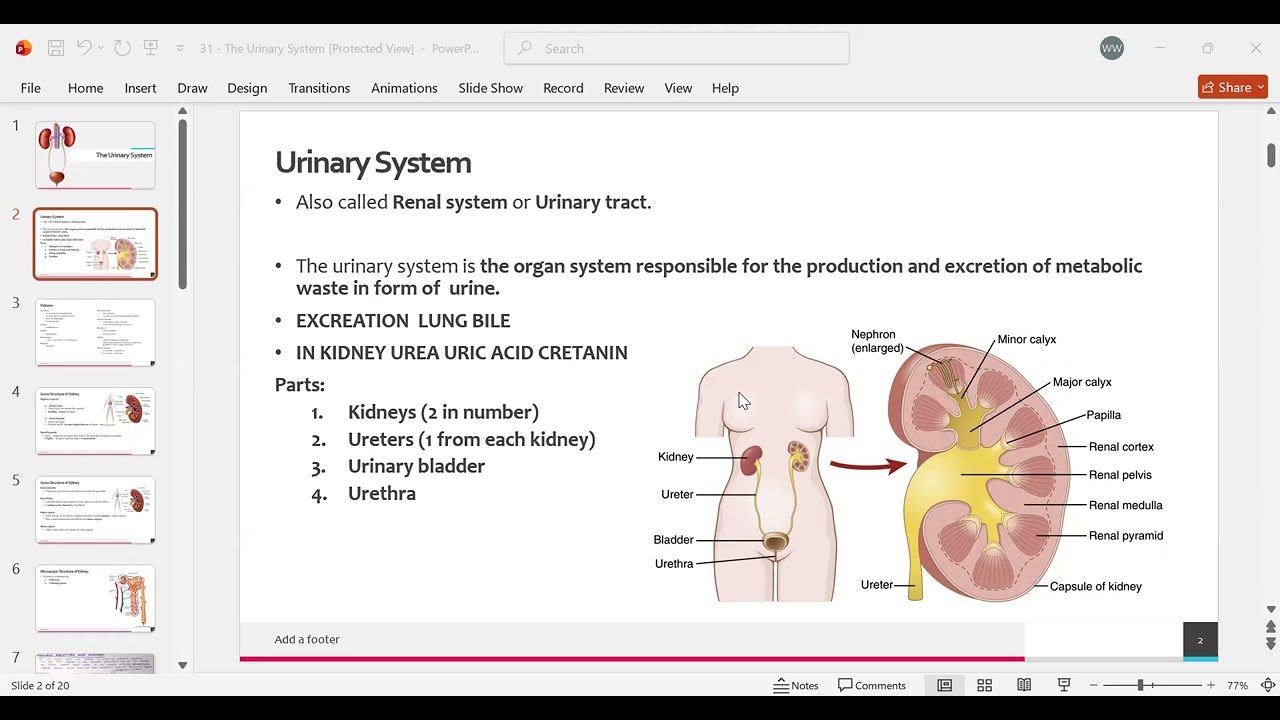Open Customize Quick Access Toolbar dropdown

(180, 48)
